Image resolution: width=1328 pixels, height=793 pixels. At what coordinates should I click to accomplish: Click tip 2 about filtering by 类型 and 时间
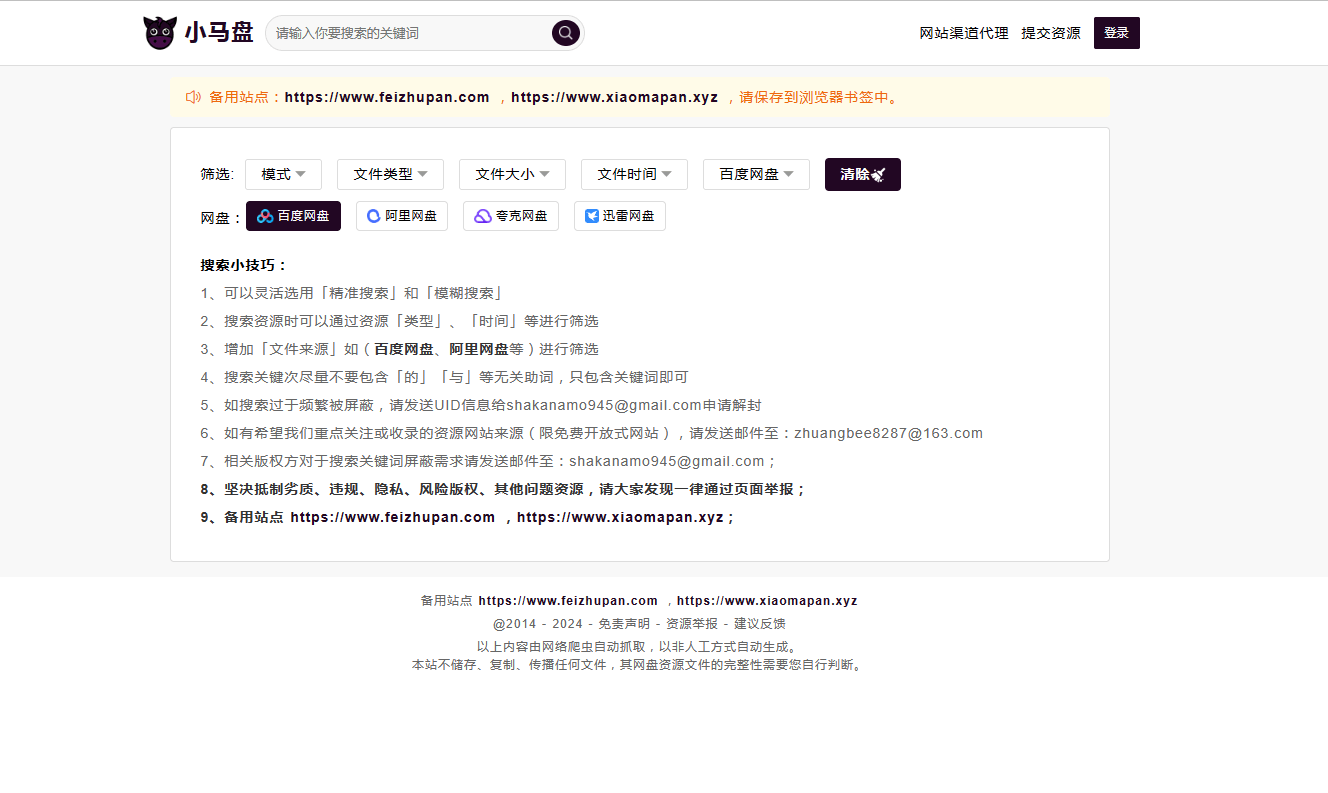tap(399, 321)
